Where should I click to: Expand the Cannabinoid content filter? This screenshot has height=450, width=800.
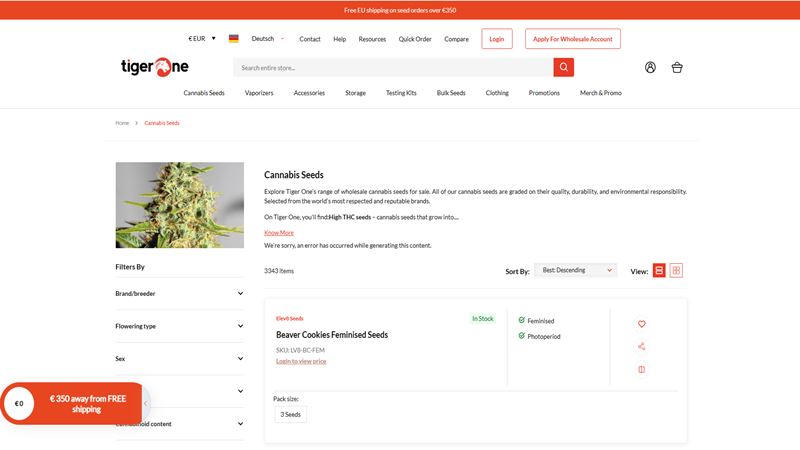(180, 424)
